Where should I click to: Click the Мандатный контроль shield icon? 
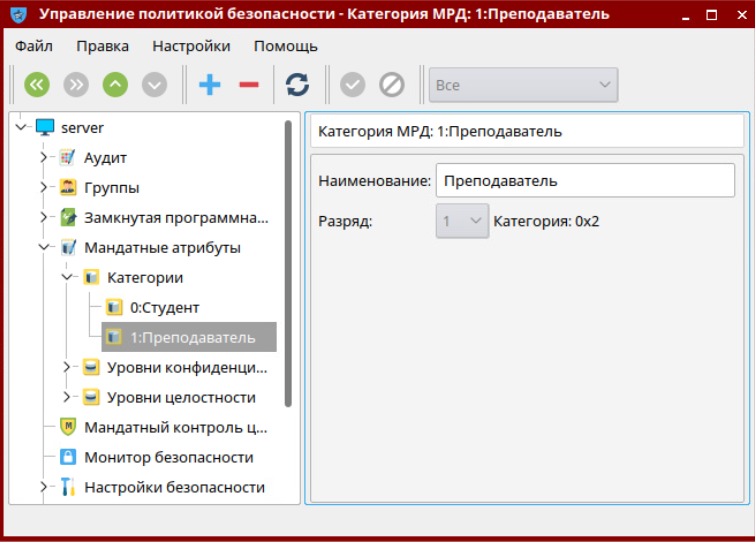(x=68, y=427)
